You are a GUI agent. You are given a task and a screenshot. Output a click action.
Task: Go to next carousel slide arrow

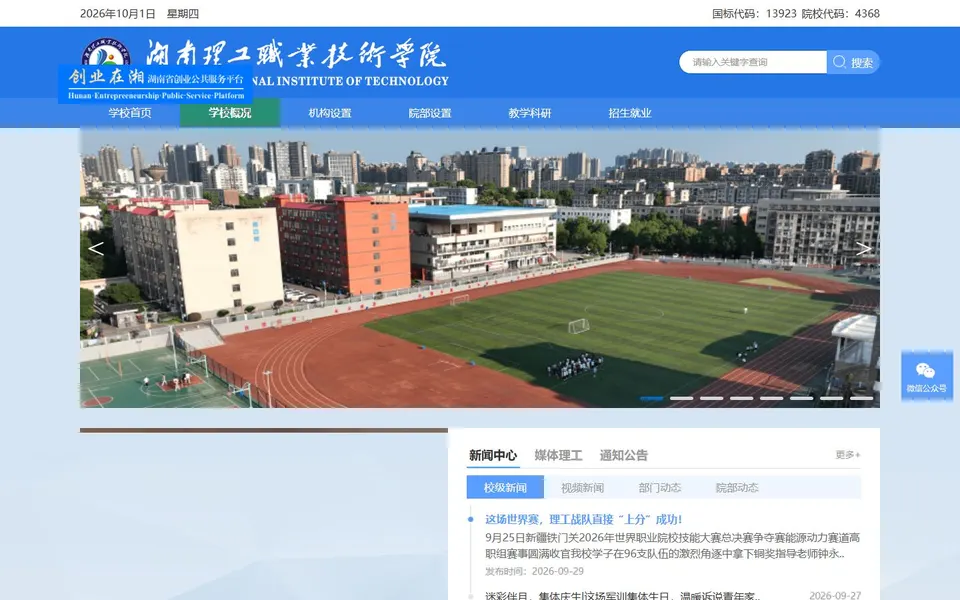click(863, 249)
